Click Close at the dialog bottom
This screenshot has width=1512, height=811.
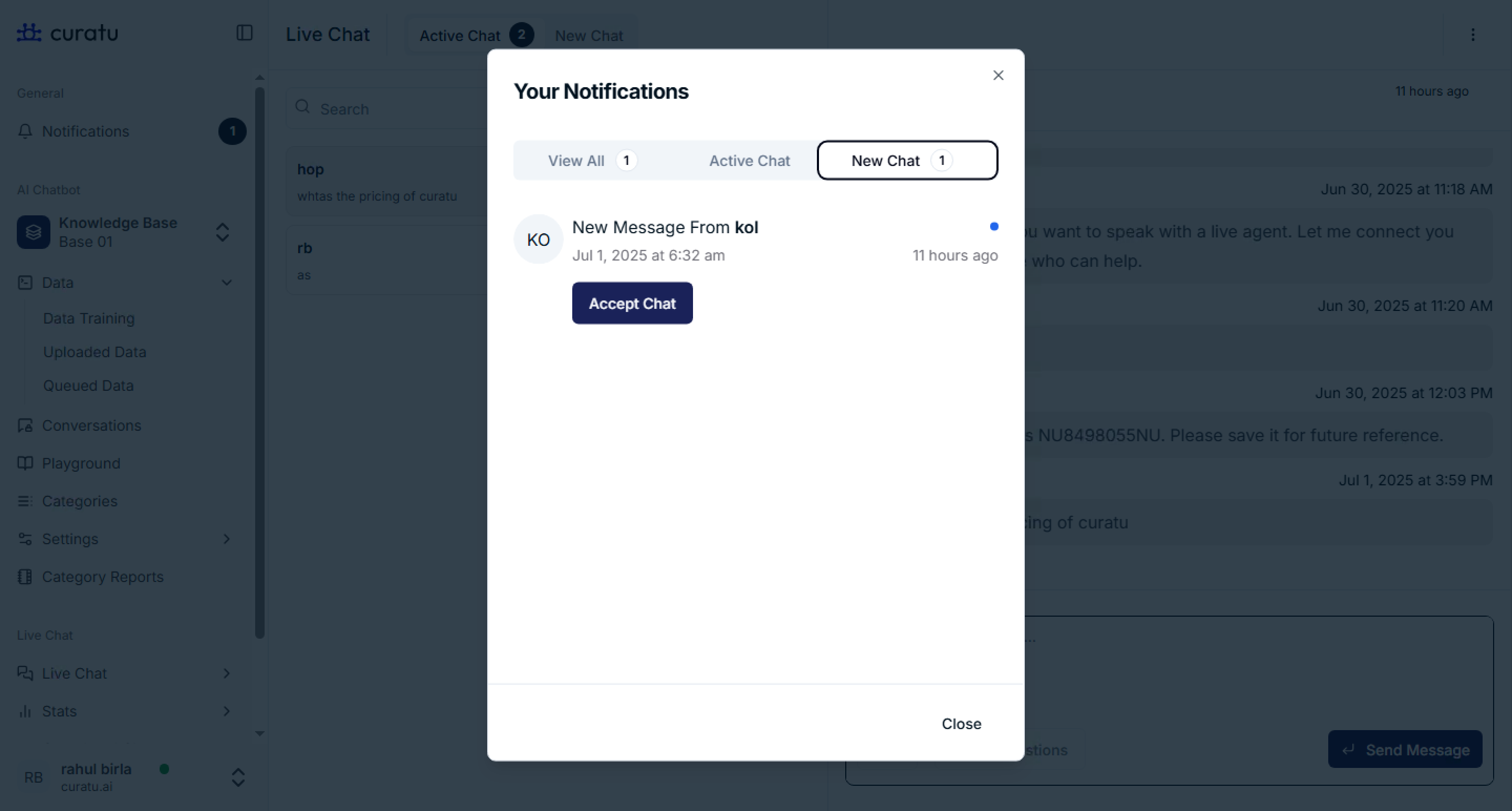click(x=961, y=723)
